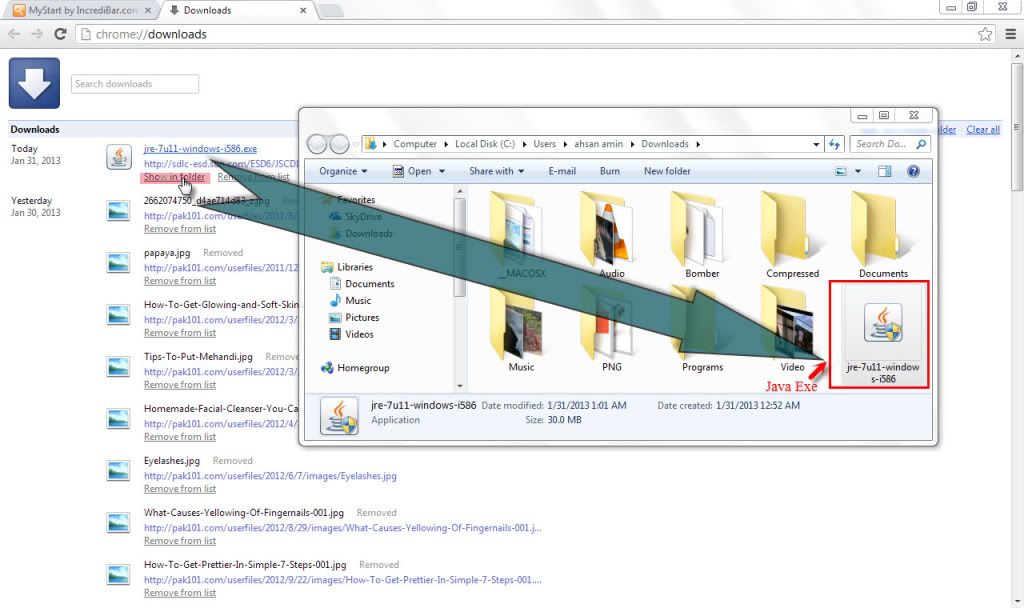Select the Audio folder
The height and width of the screenshot is (608, 1024).
click(611, 235)
